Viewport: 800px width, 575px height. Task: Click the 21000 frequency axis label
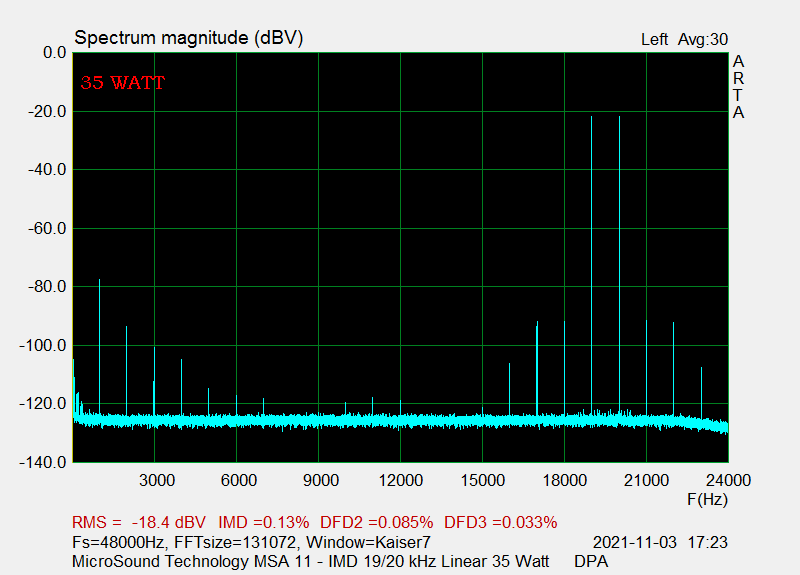pos(646,481)
